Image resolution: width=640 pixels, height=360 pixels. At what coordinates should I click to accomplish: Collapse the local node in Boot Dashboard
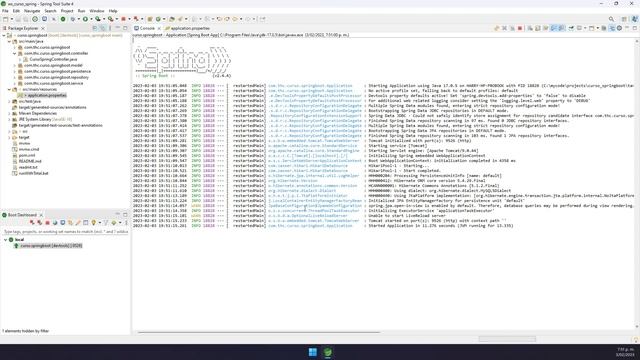[x=5, y=240]
